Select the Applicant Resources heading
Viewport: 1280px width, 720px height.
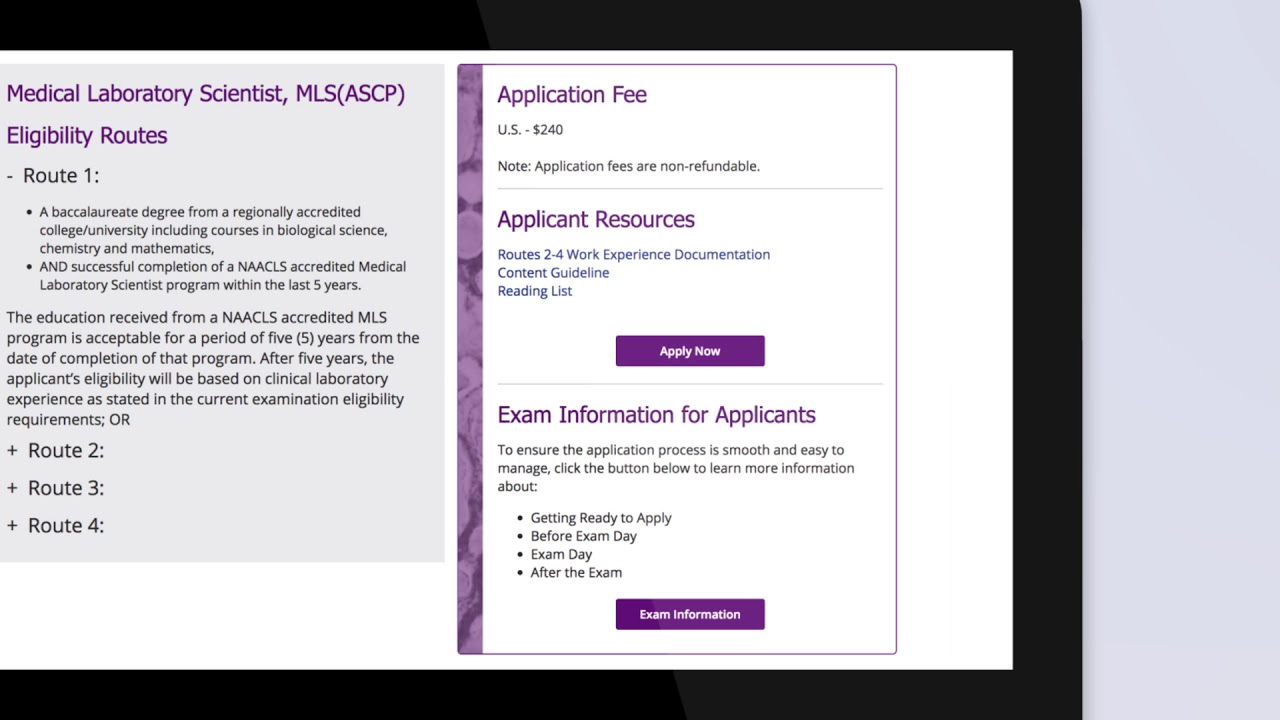pos(596,220)
